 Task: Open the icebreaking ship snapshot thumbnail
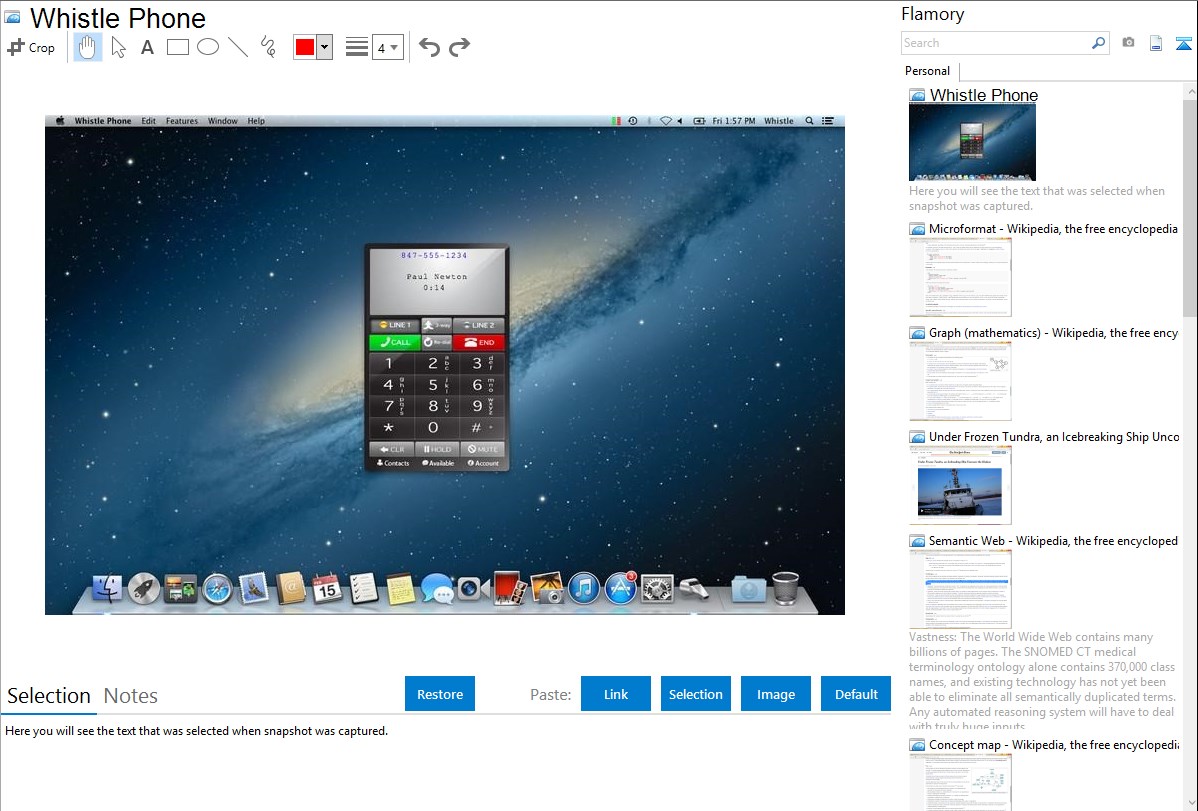(x=960, y=485)
